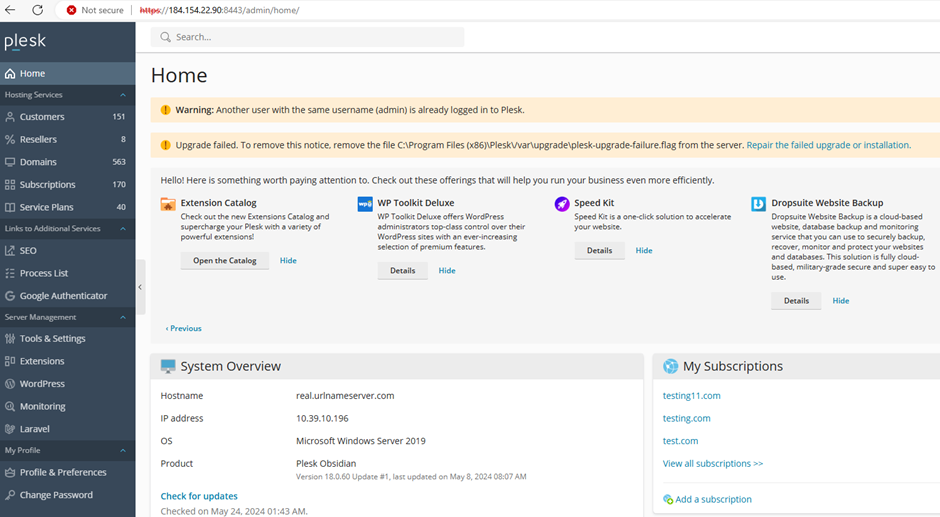Hide the Speed Kit offering
Viewport: 940px width, 517px height.
click(644, 250)
